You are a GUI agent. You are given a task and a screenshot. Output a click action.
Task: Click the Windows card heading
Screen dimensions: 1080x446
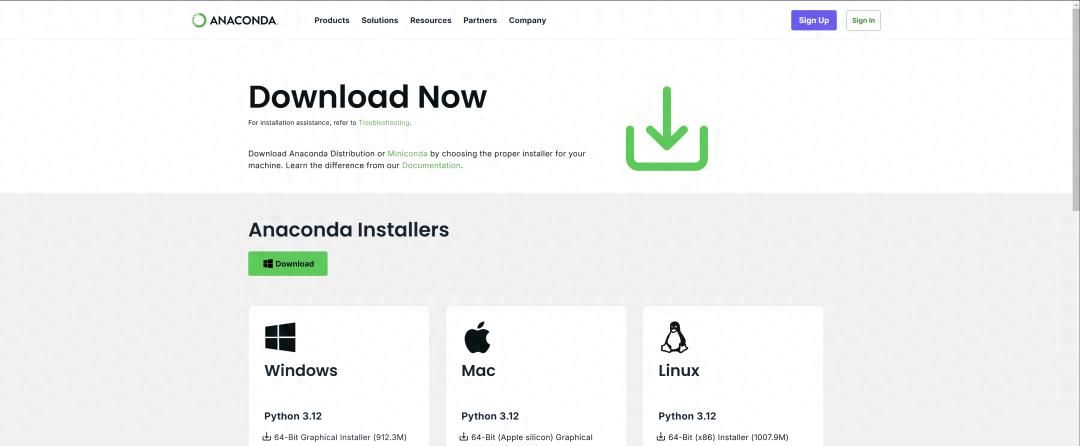(301, 370)
